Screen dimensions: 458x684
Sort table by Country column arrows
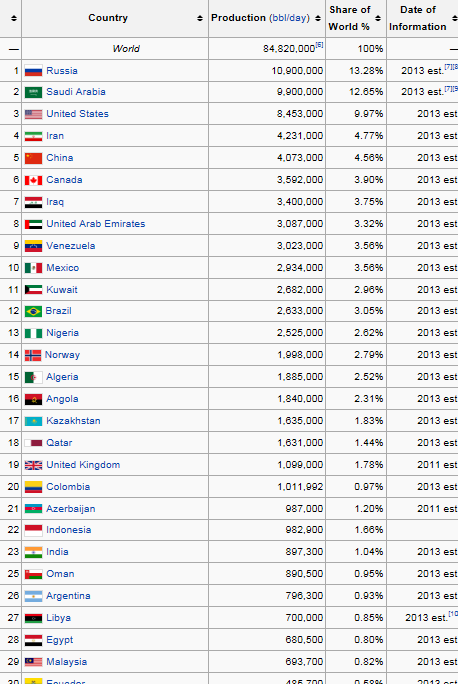(200, 18)
